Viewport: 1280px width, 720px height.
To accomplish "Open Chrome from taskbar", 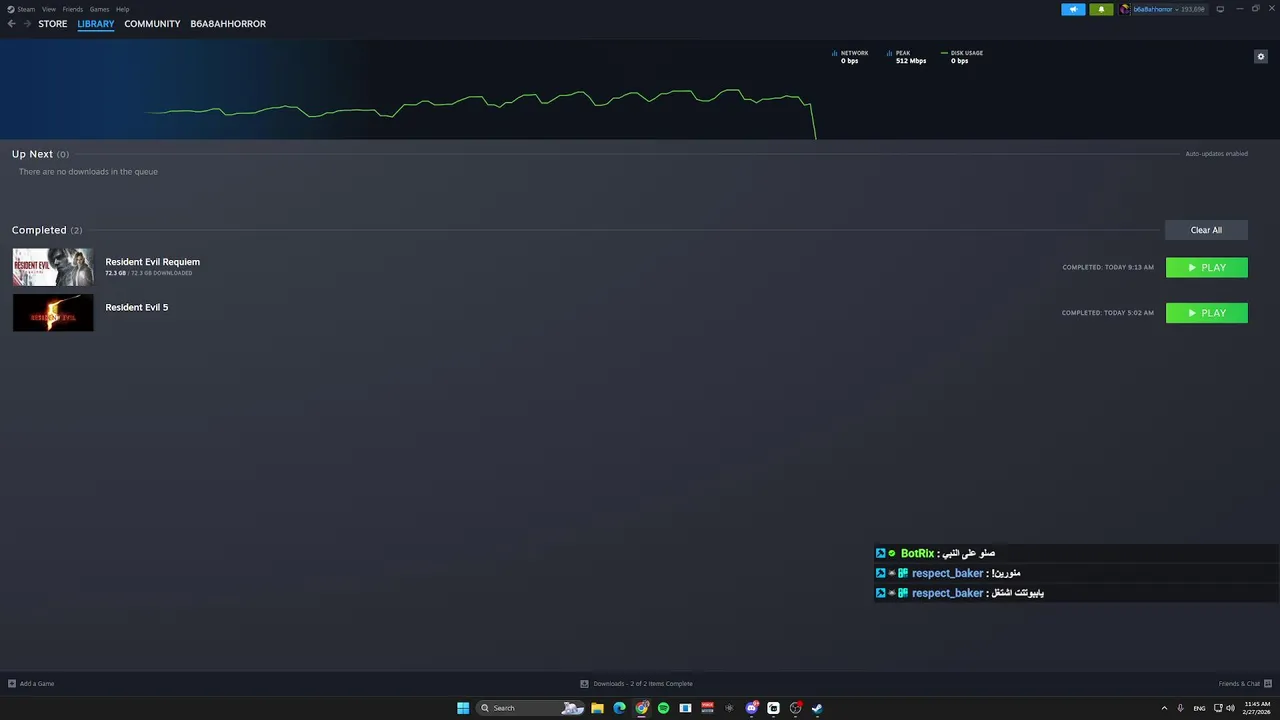I will [642, 708].
